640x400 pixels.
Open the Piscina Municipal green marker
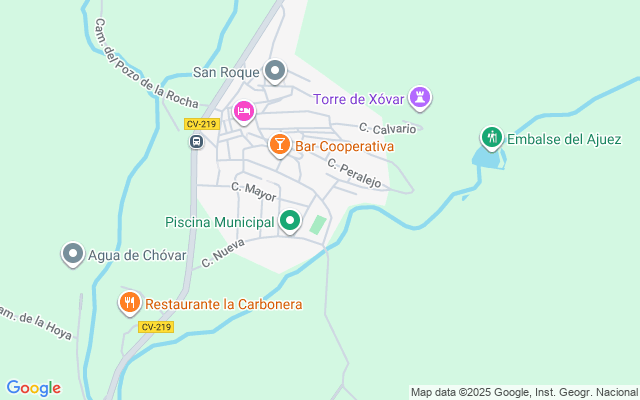(290, 221)
